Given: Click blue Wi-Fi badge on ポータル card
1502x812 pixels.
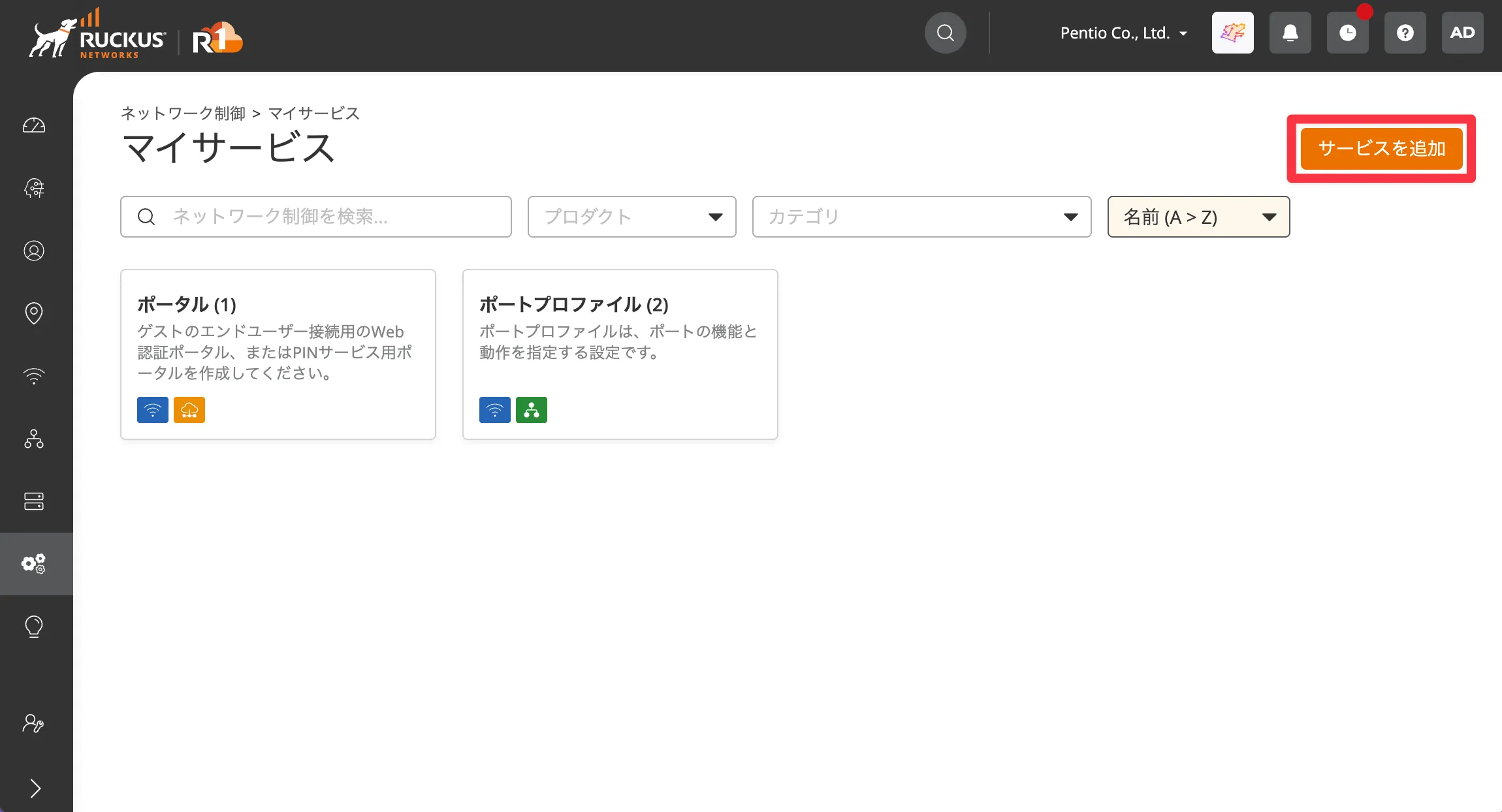Looking at the screenshot, I should [153, 410].
